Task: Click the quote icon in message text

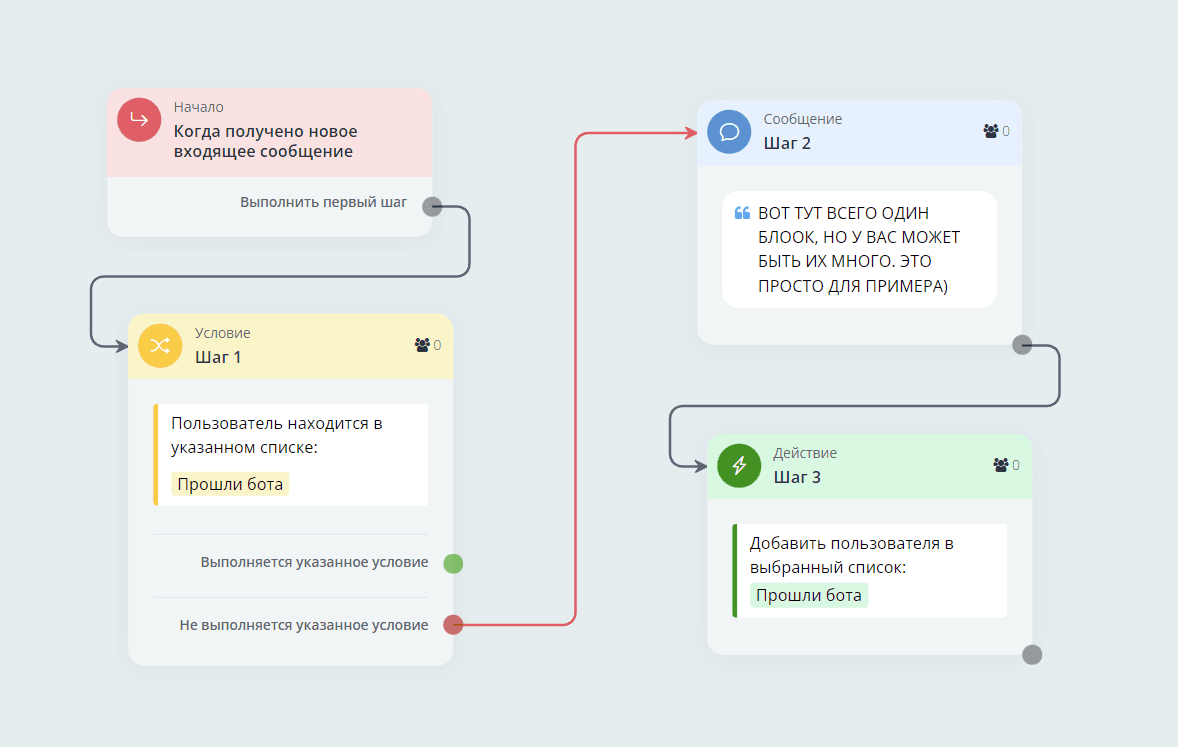Action: tap(742, 213)
